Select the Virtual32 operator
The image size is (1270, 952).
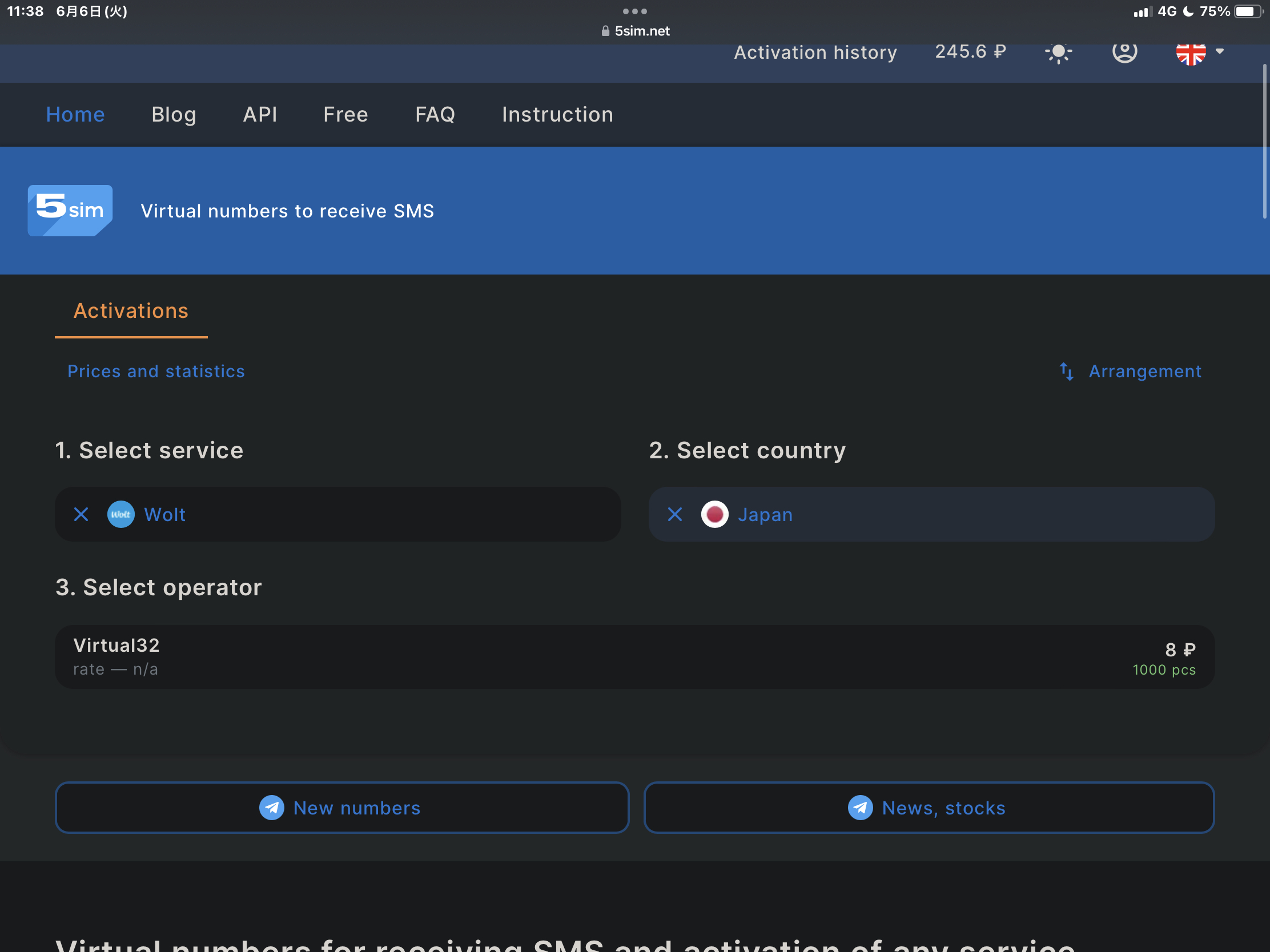(634, 656)
